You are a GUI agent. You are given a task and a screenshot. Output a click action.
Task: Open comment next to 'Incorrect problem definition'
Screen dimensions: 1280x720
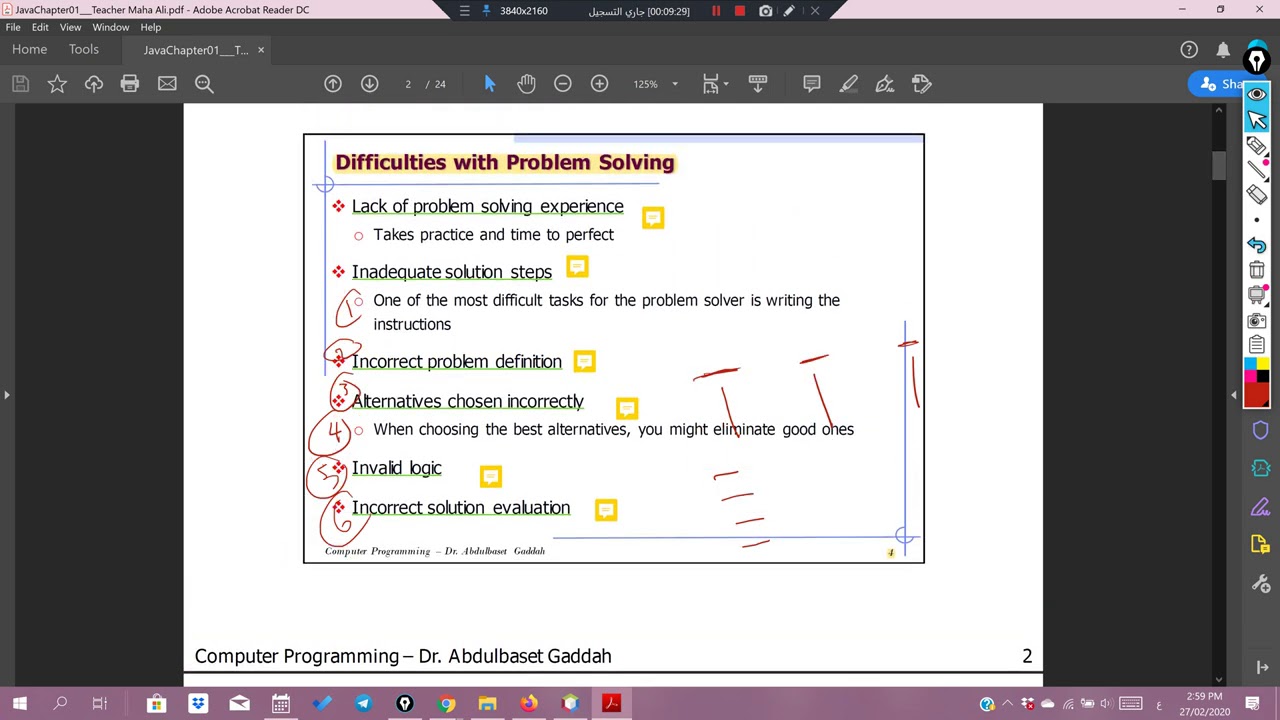584,360
